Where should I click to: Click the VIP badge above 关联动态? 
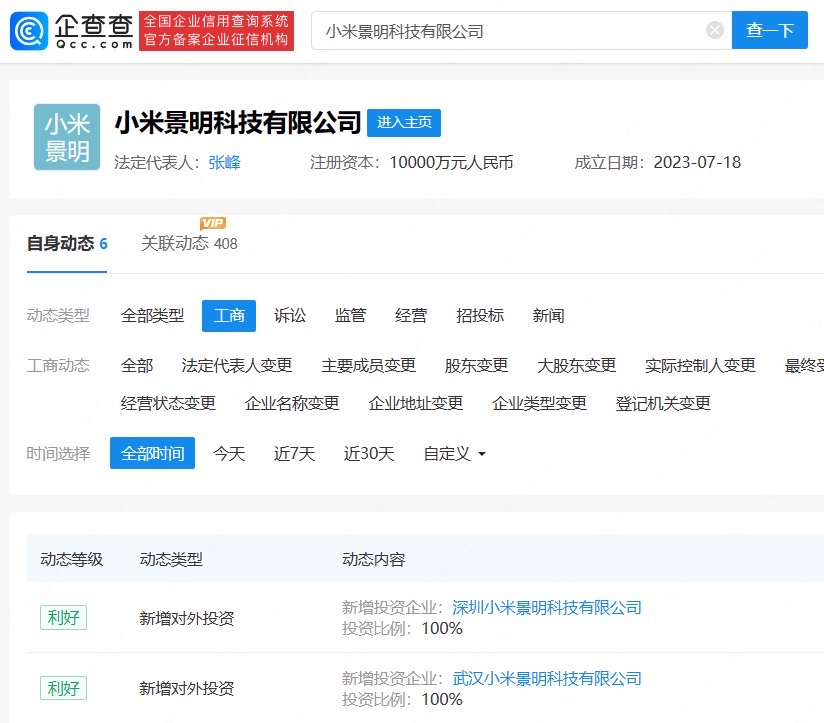click(213, 223)
